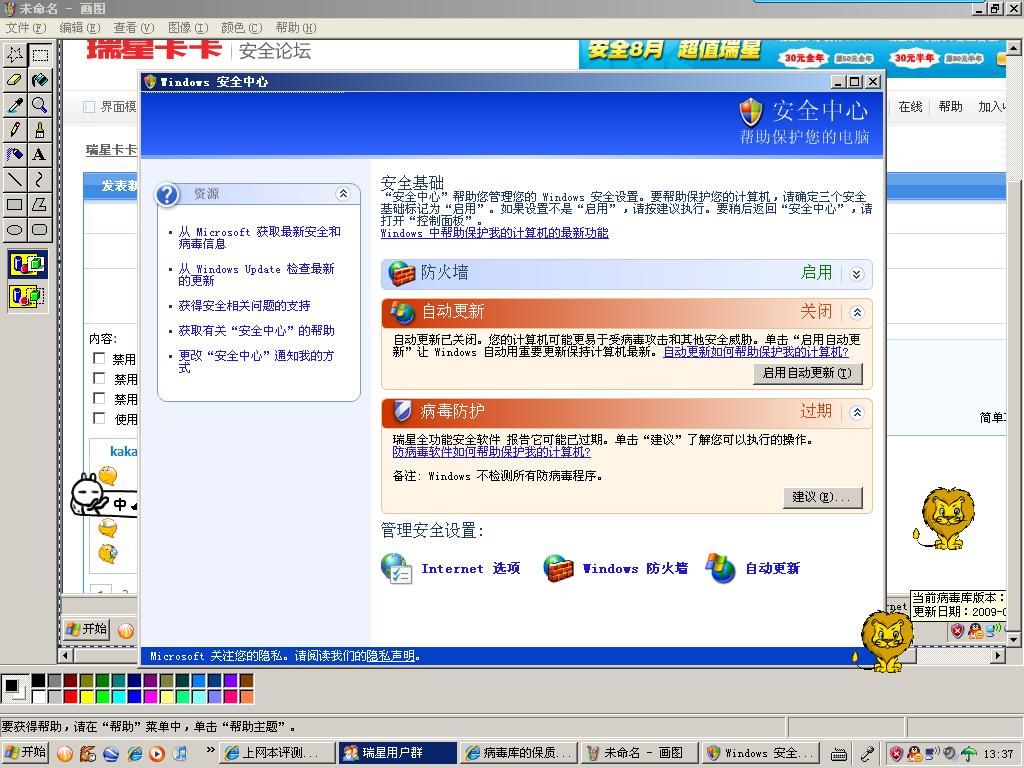Select the Rectangle shape tool
The height and width of the screenshot is (768, 1024).
15,204
